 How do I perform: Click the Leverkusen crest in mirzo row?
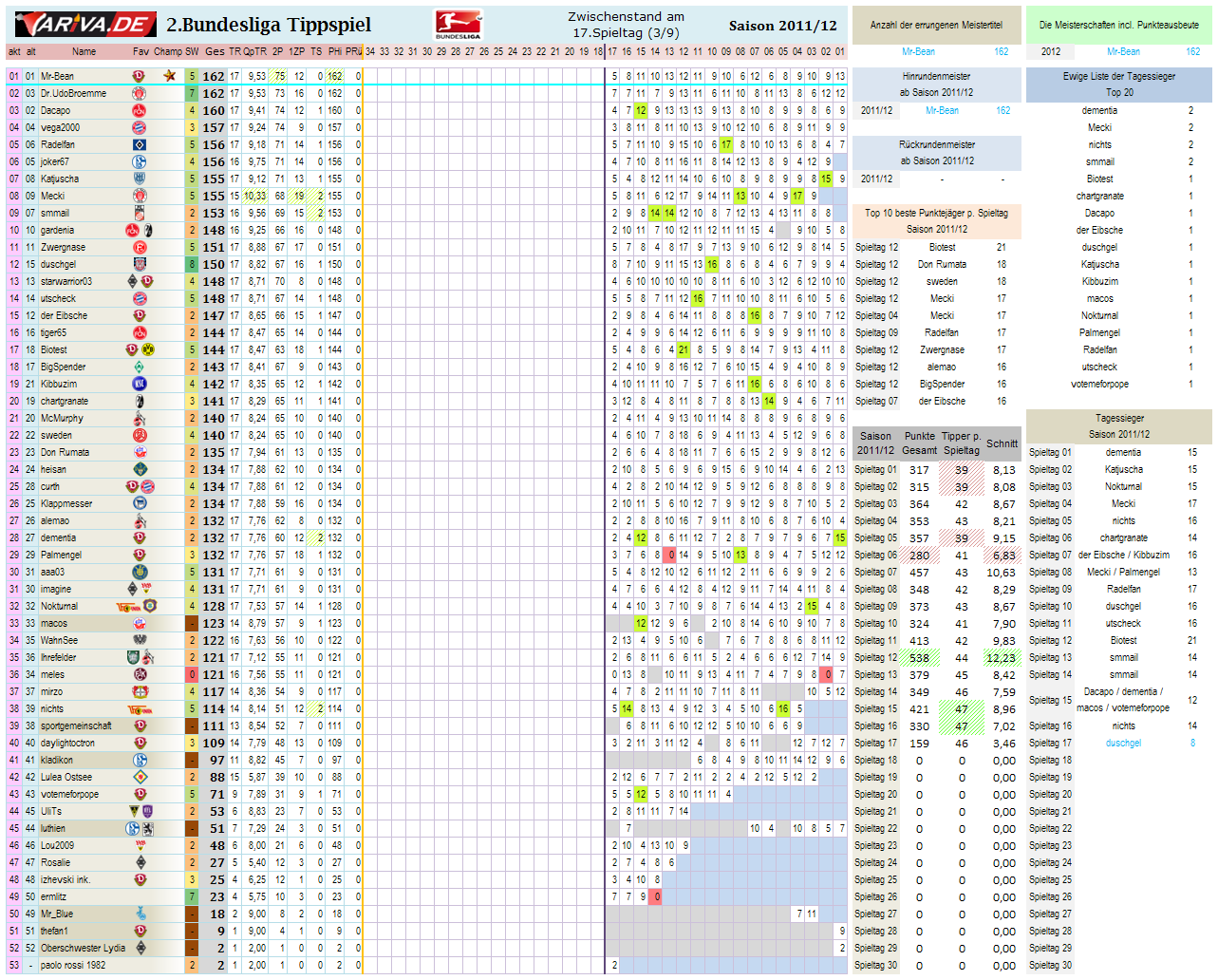[139, 691]
